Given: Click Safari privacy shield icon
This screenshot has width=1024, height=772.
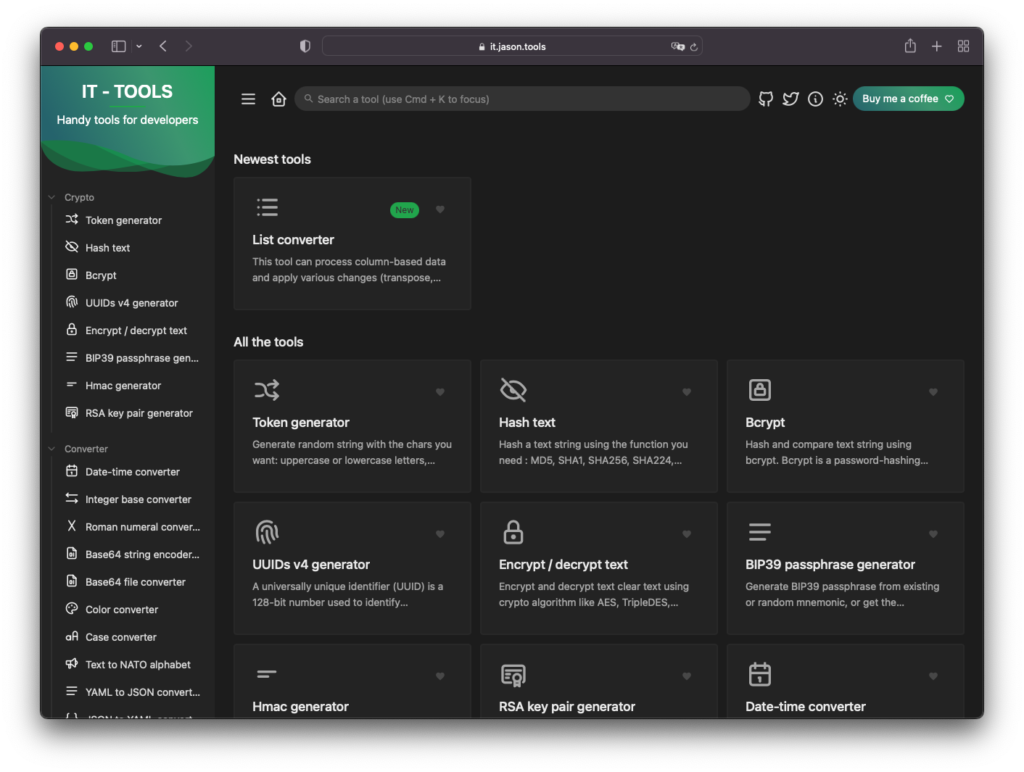Looking at the screenshot, I should (x=305, y=46).
